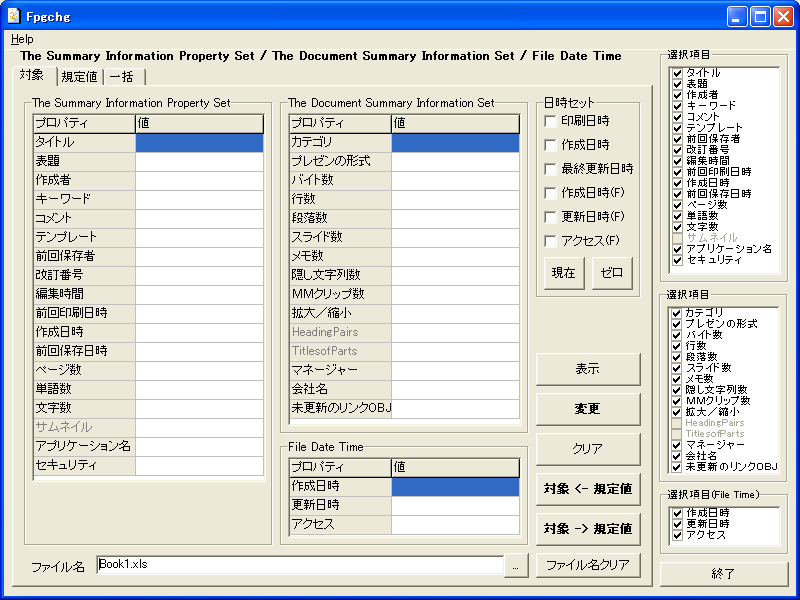Uncheck セキュリティ in the 選択項目 list
The image size is (800, 600).
(678, 260)
